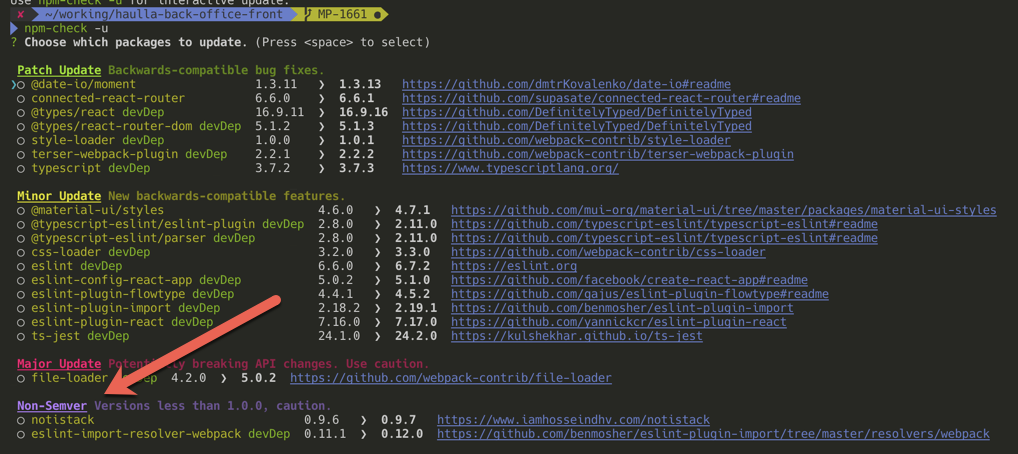Open benmosher eslint-plugin-import link
Screen dimensions: 1018x454
(x=622, y=308)
